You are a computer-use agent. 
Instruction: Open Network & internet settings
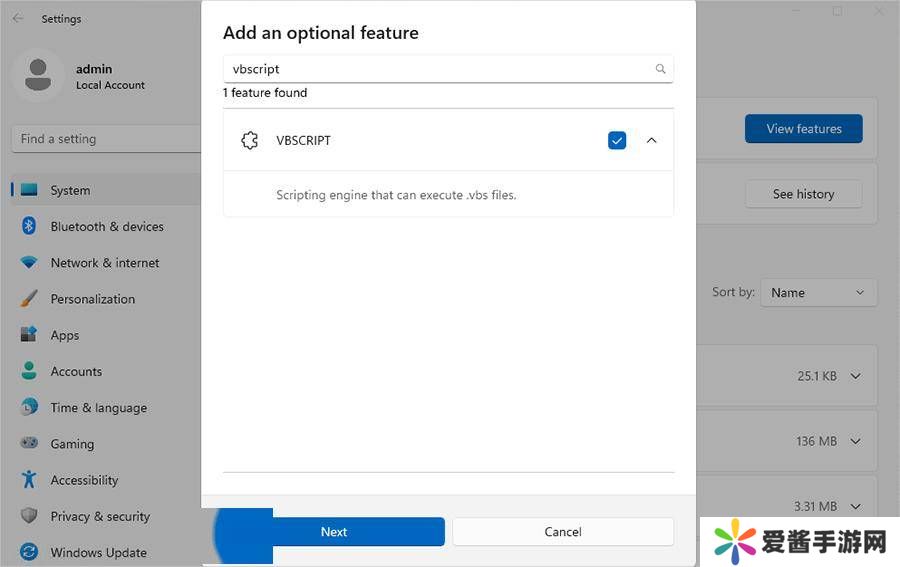coord(105,263)
